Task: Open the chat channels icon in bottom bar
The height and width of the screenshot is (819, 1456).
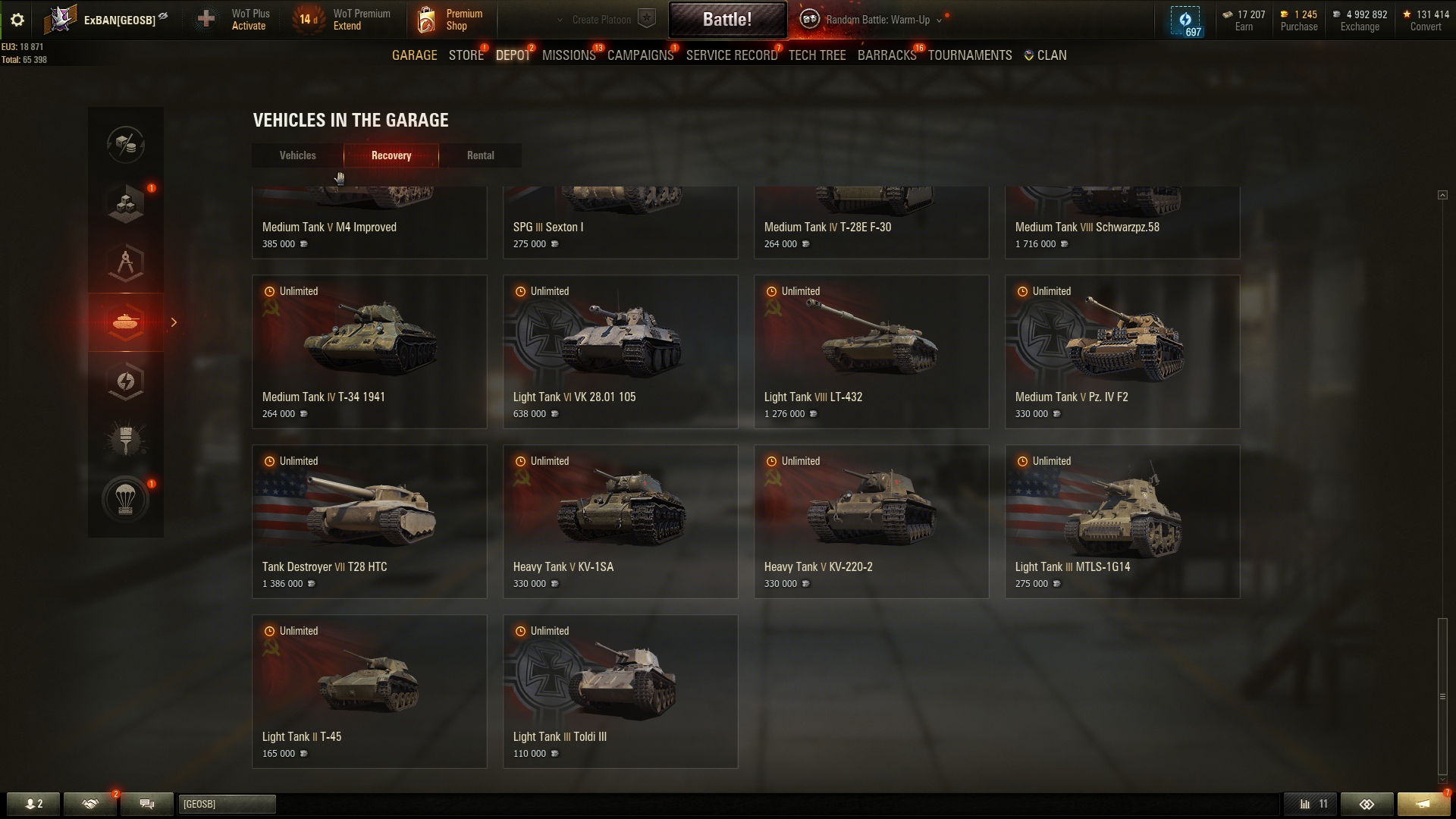Action: pyautogui.click(x=147, y=804)
